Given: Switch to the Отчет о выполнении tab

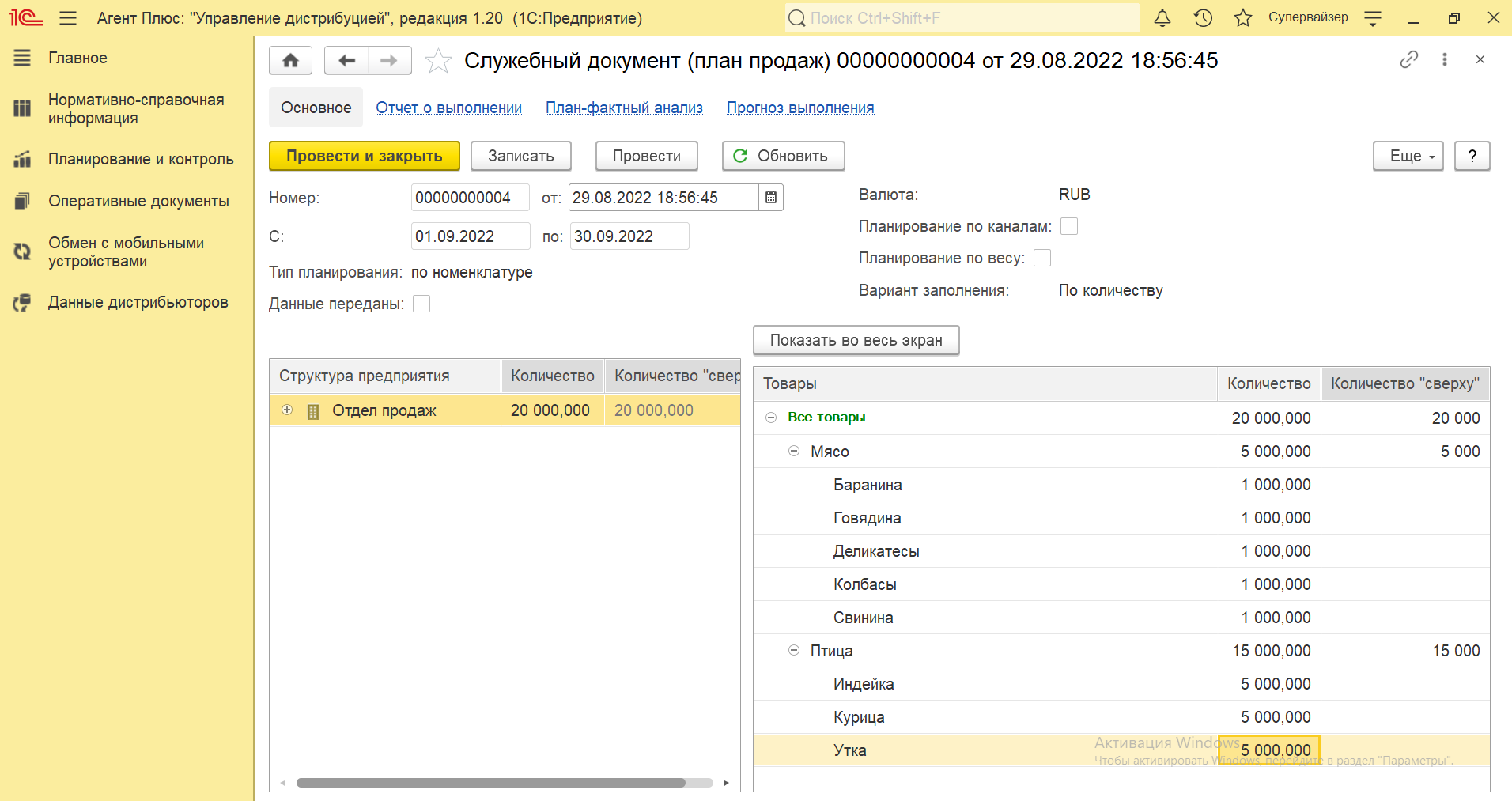Looking at the screenshot, I should point(448,108).
